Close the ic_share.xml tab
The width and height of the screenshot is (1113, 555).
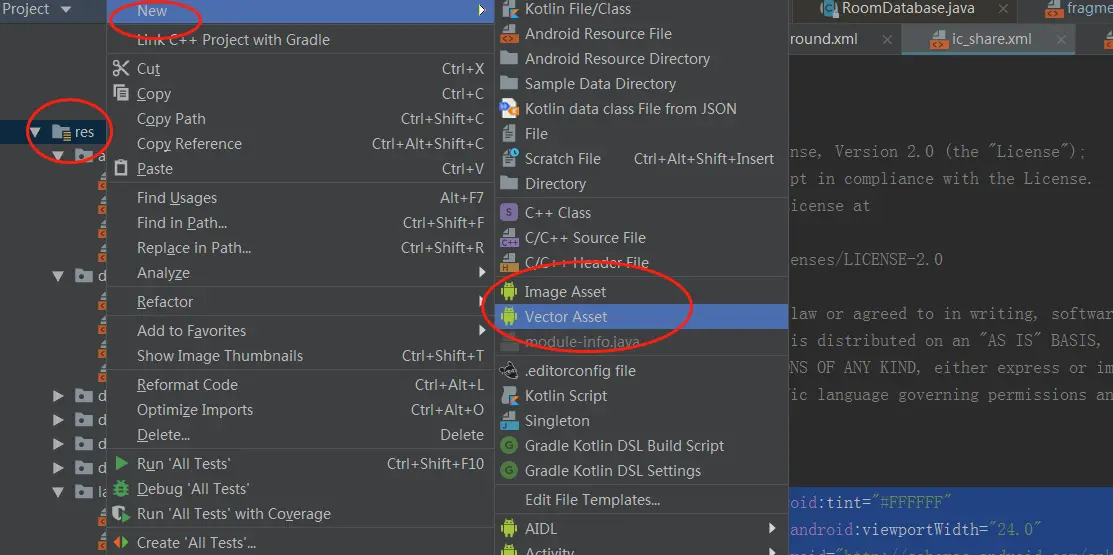[x=1061, y=40]
